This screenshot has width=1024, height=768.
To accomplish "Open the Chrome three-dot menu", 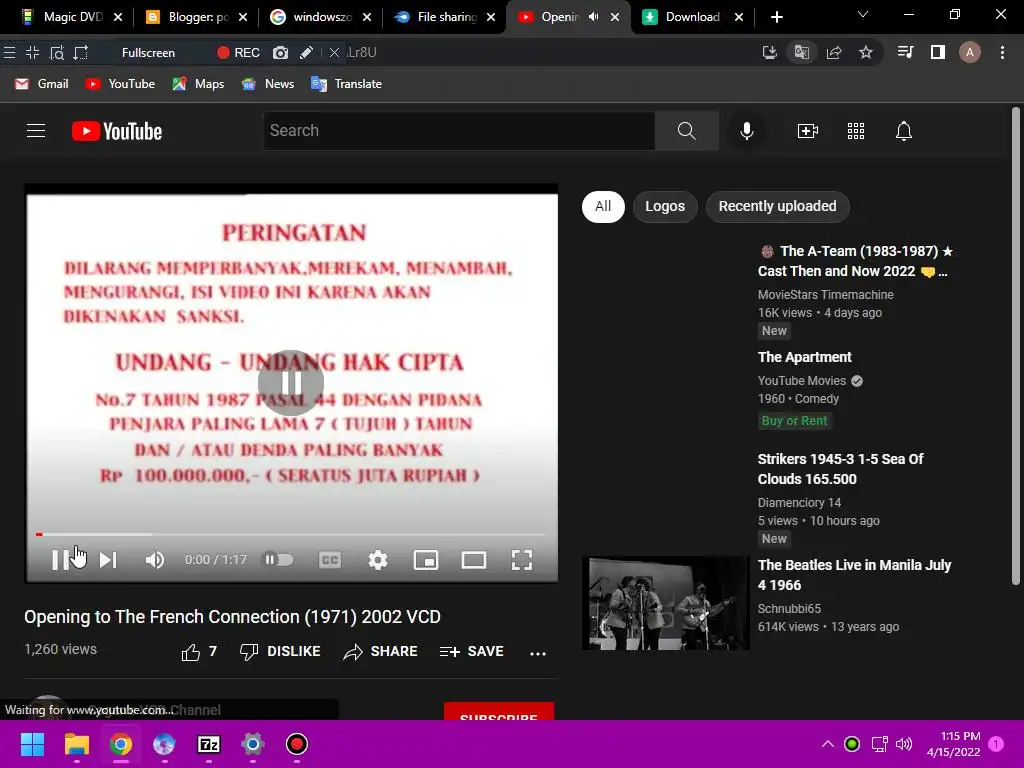I will pyautogui.click(x=1002, y=52).
